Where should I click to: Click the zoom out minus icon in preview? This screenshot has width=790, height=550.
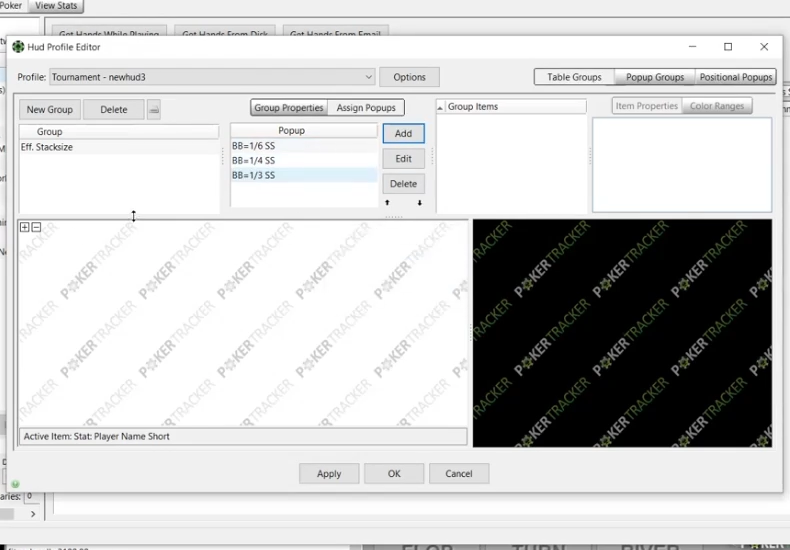tap(36, 227)
